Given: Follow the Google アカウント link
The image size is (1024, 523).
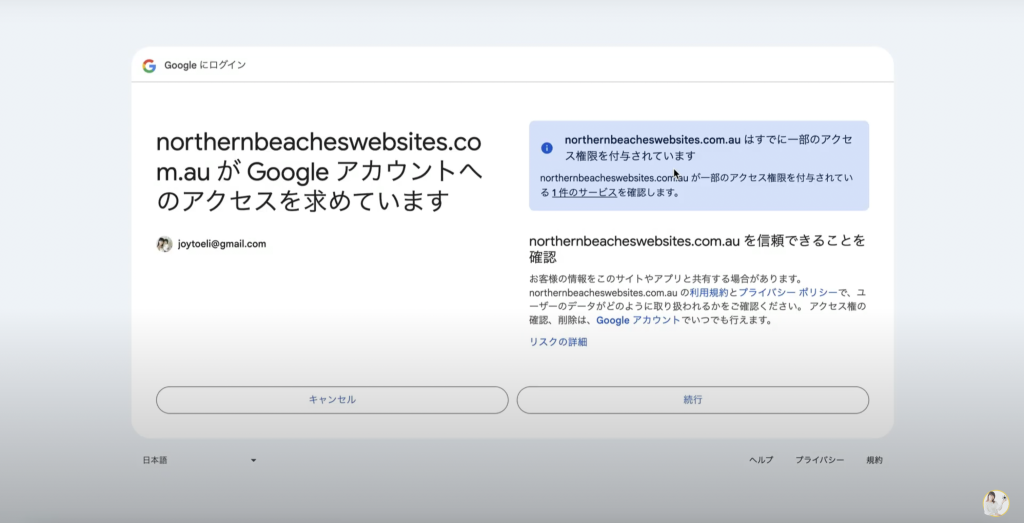Looking at the screenshot, I should point(638,320).
